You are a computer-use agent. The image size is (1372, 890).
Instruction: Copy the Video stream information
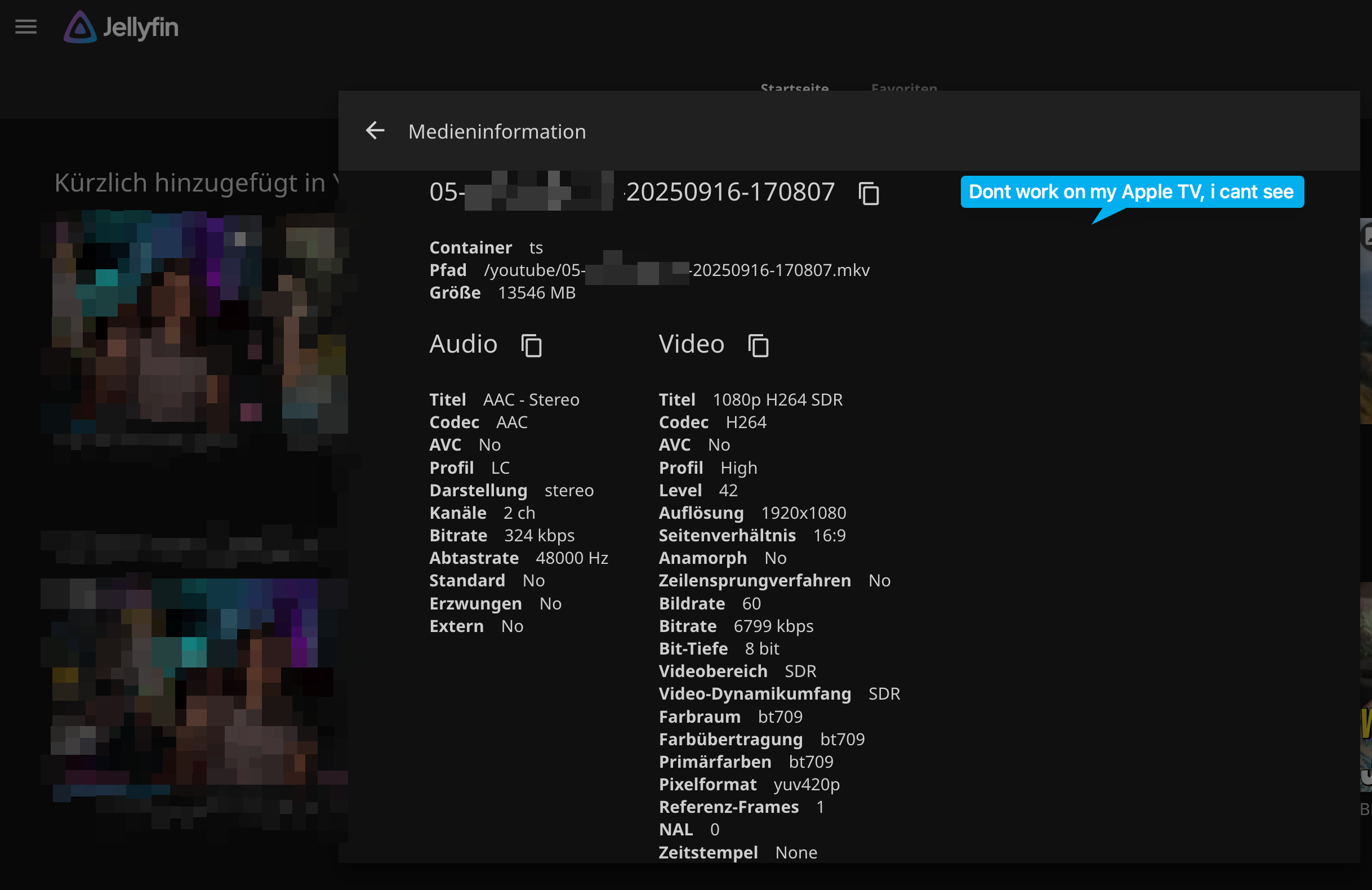(x=758, y=345)
